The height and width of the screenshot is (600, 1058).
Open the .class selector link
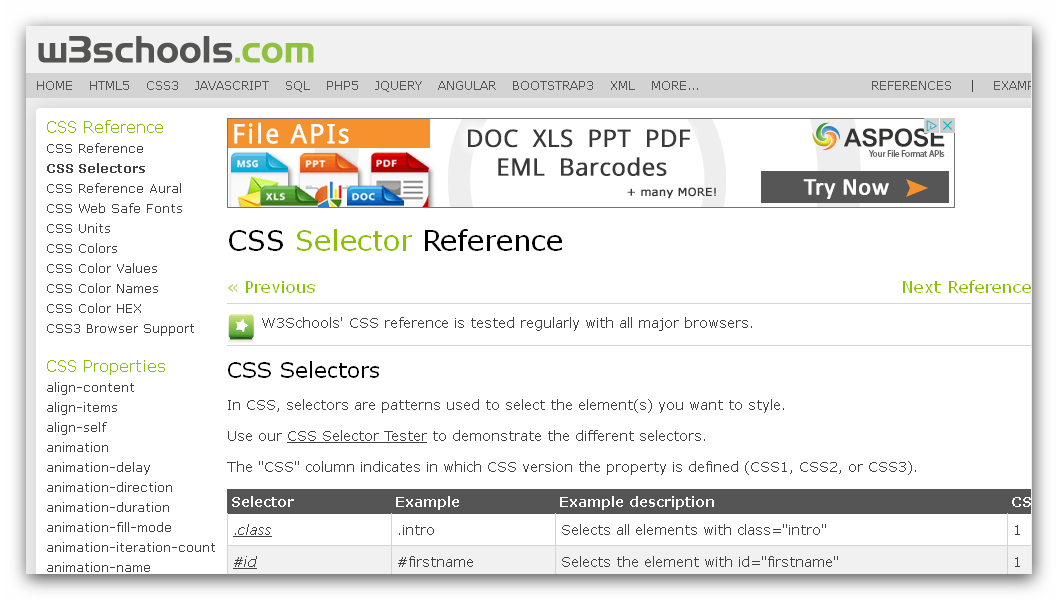click(x=252, y=530)
